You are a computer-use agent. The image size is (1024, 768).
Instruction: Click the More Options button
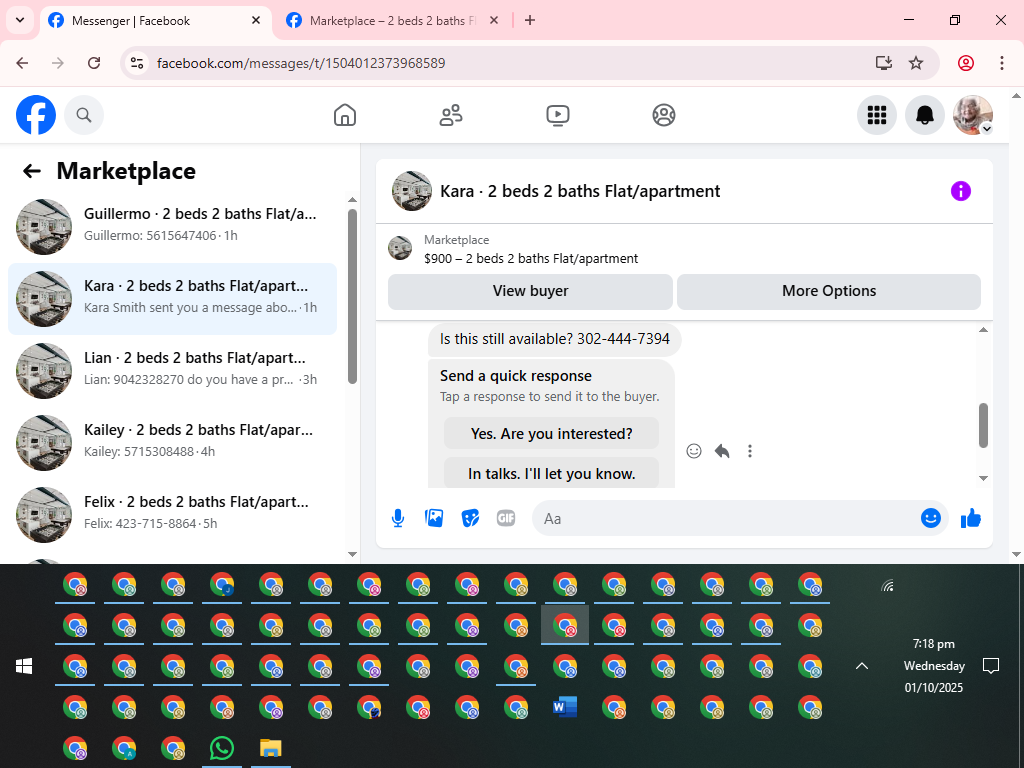[x=829, y=291]
